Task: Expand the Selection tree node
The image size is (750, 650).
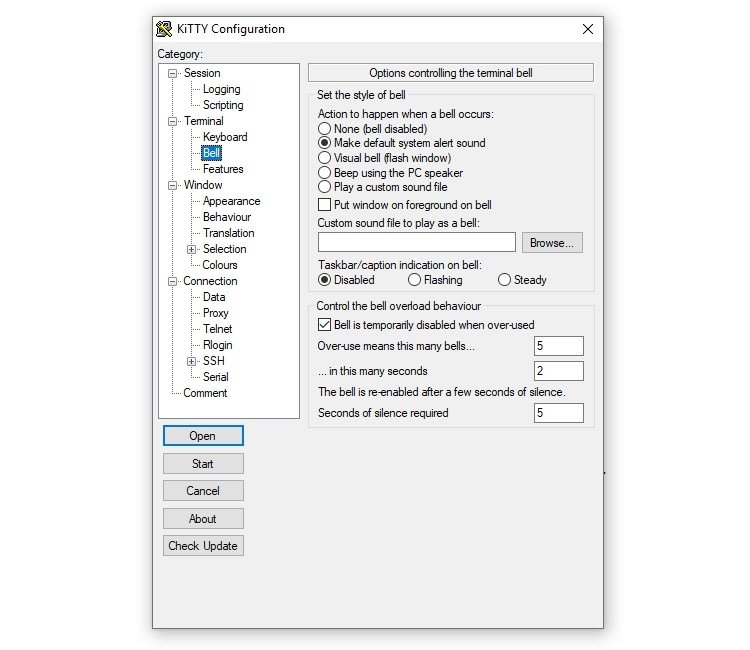Action: click(x=191, y=249)
